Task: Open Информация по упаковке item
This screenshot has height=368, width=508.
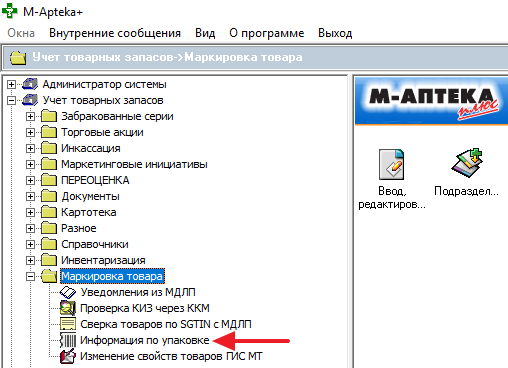Action: click(145, 340)
